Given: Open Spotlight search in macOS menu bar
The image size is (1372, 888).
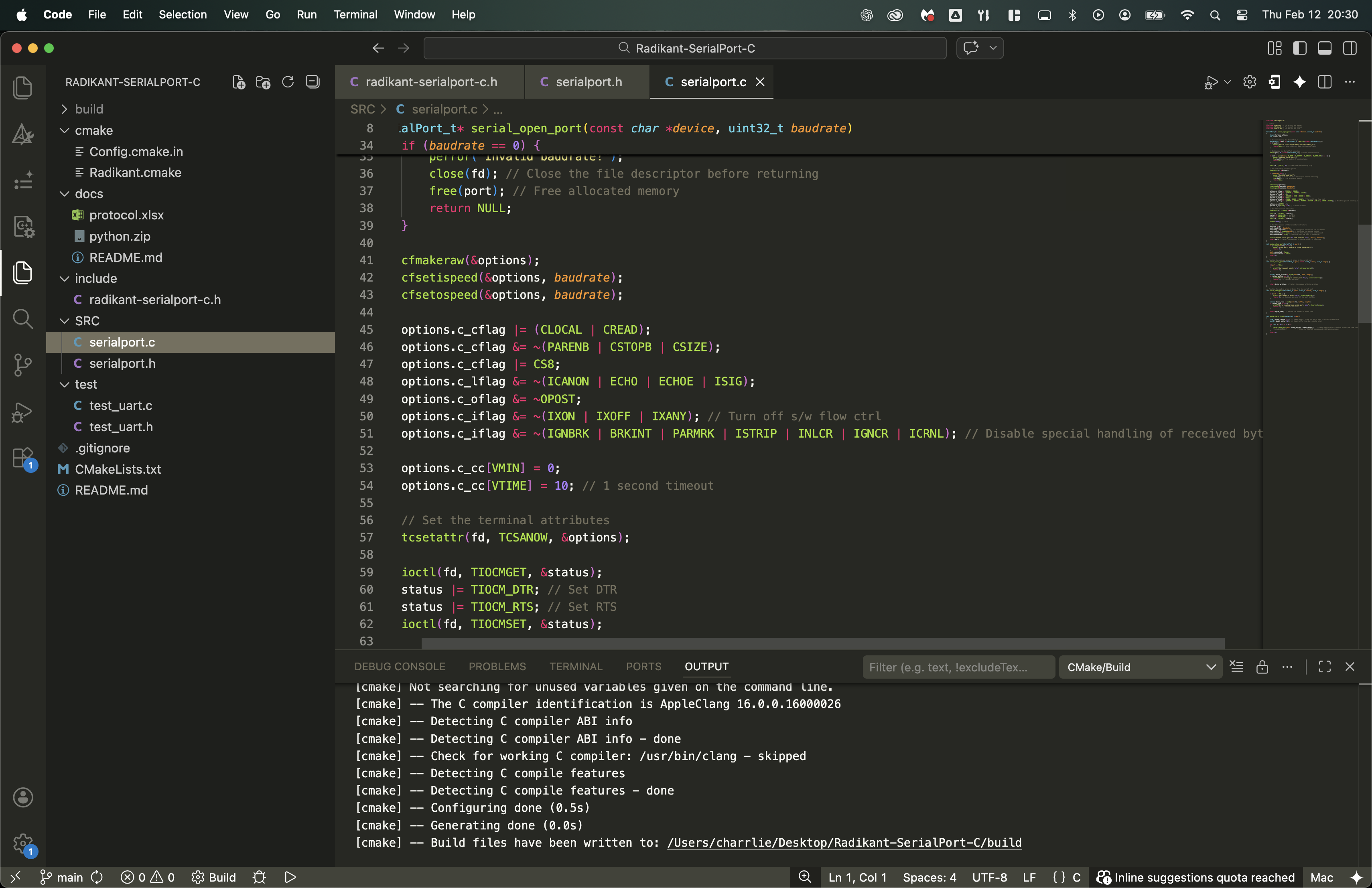Looking at the screenshot, I should [x=1215, y=15].
